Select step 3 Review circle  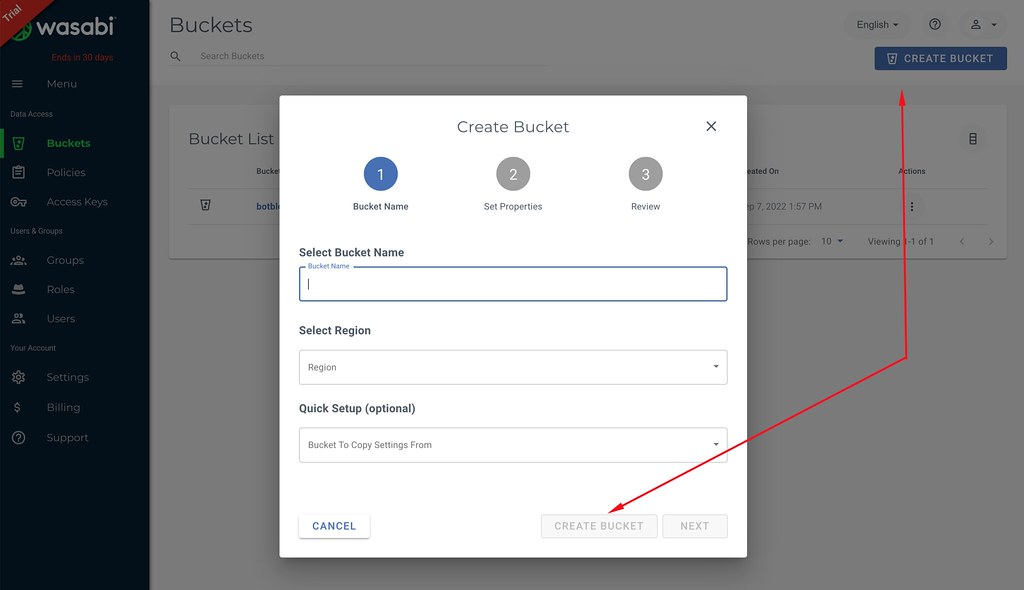coord(645,174)
